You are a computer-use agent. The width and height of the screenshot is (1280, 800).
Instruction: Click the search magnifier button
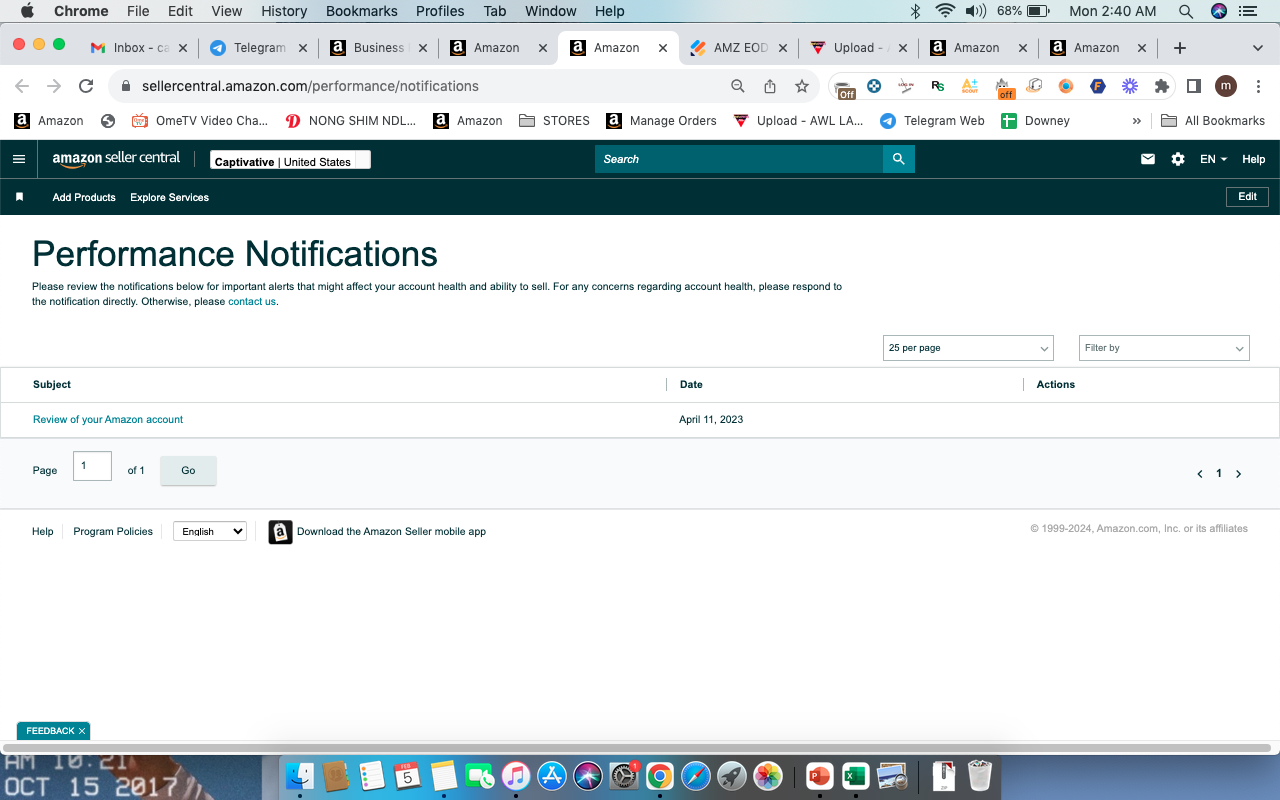click(898, 159)
